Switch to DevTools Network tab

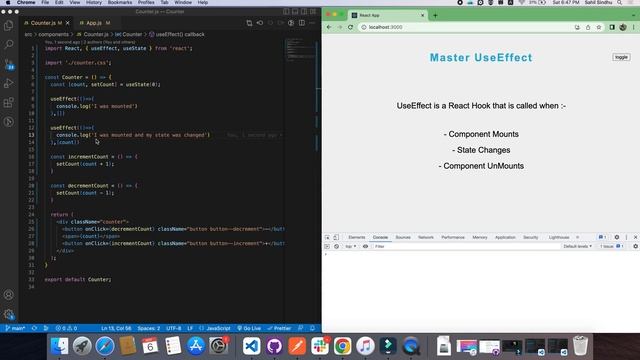pos(426,237)
